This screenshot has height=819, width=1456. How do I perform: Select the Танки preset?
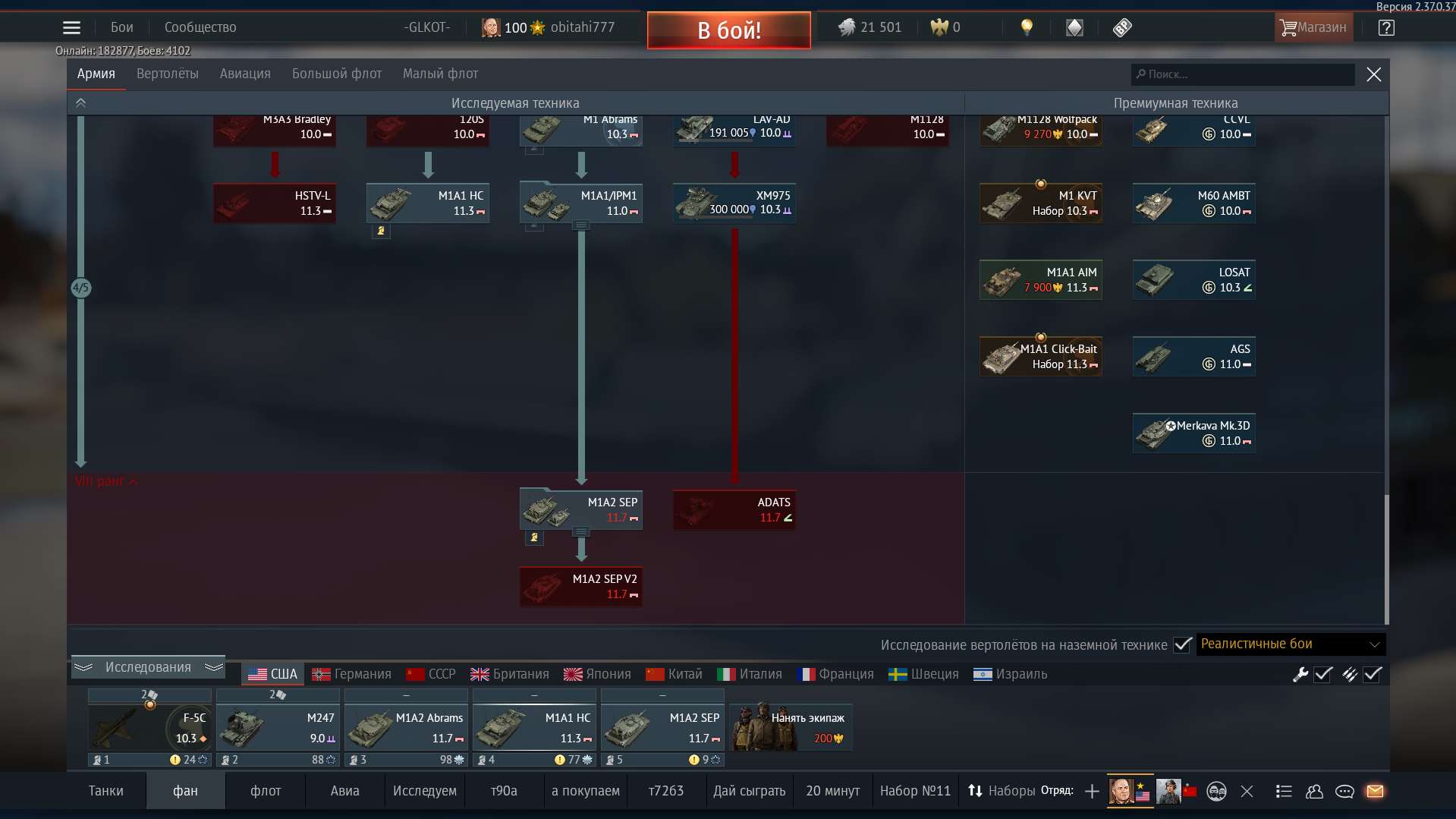tap(106, 791)
